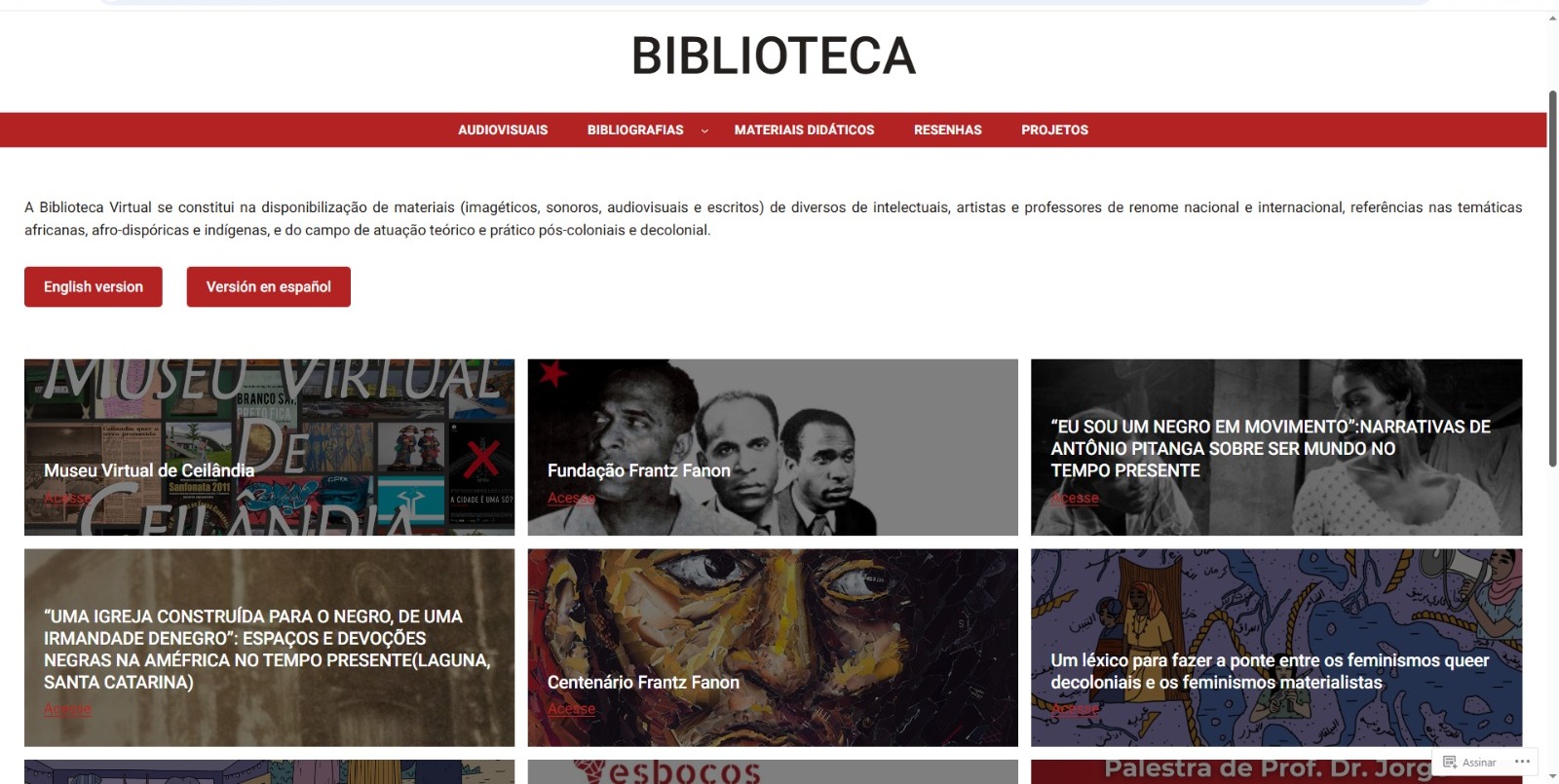Image resolution: width=1559 pixels, height=784 pixels.
Task: Expand the Bibliografias submenu chevron
Action: pos(704,131)
